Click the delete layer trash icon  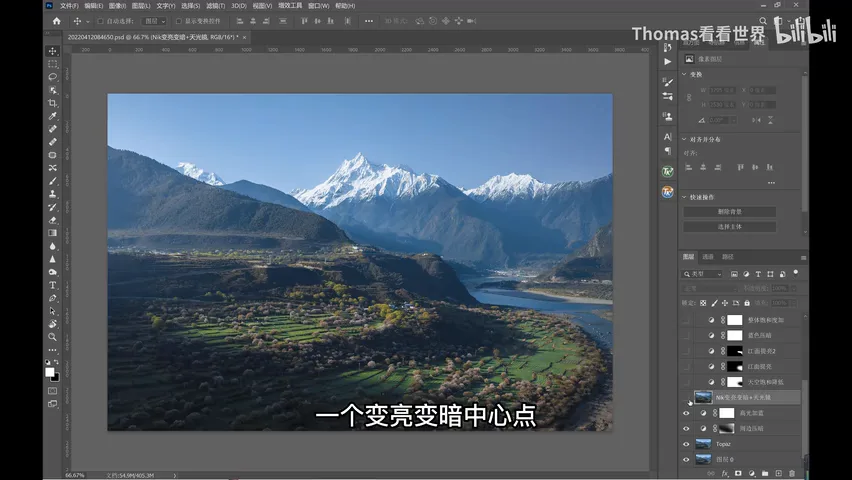click(x=792, y=473)
